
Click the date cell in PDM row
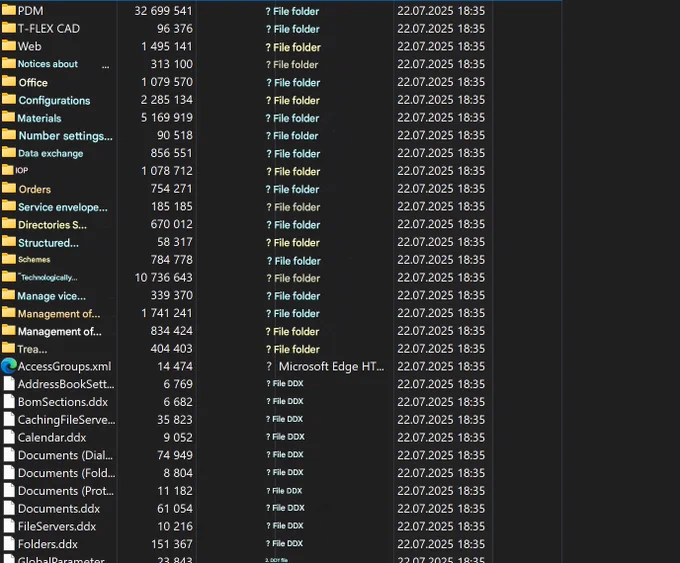441,10
